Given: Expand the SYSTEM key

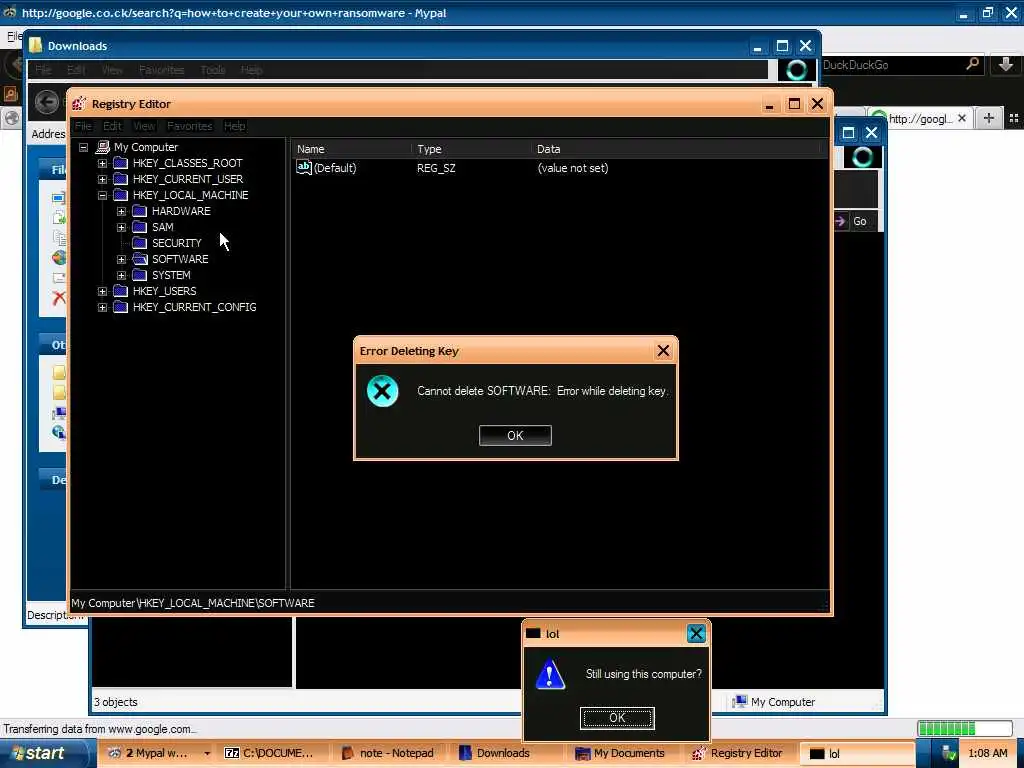Looking at the screenshot, I should click(121, 275).
